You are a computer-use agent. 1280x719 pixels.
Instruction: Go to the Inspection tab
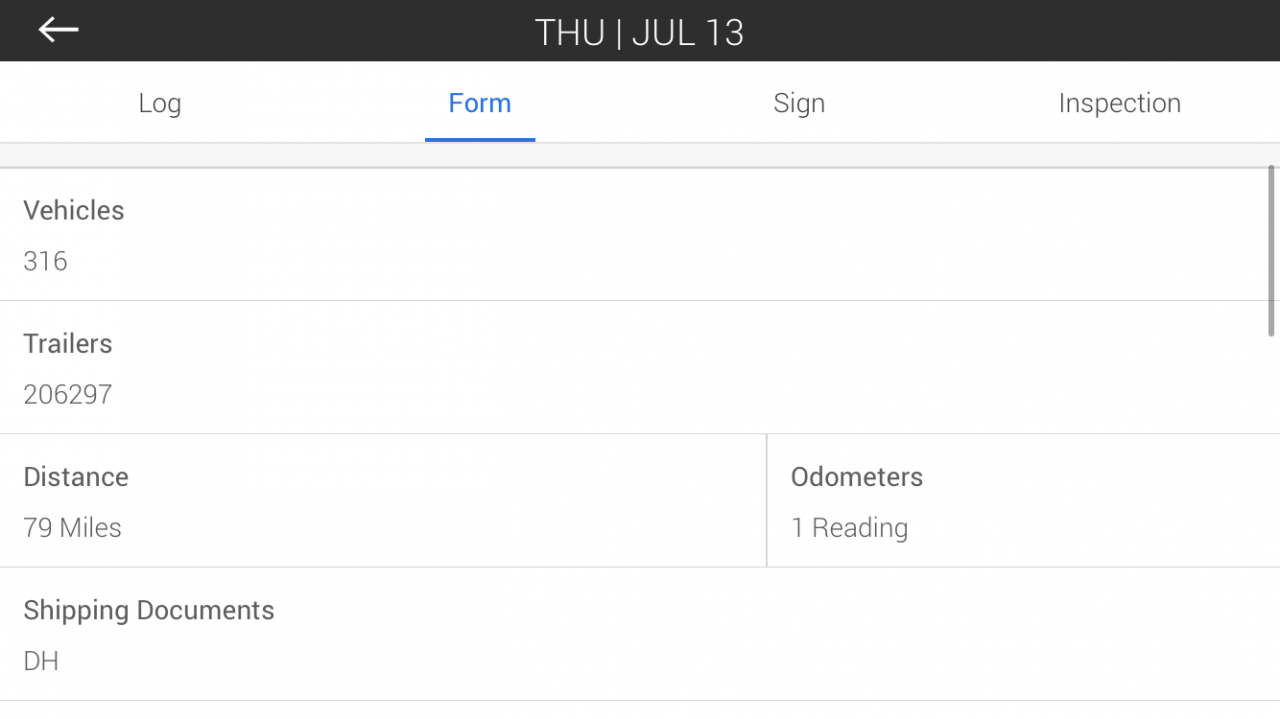pyautogui.click(x=1120, y=103)
